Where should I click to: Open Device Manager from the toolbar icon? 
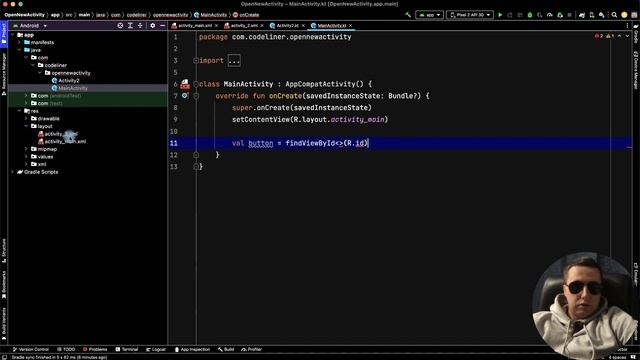click(x=592, y=15)
